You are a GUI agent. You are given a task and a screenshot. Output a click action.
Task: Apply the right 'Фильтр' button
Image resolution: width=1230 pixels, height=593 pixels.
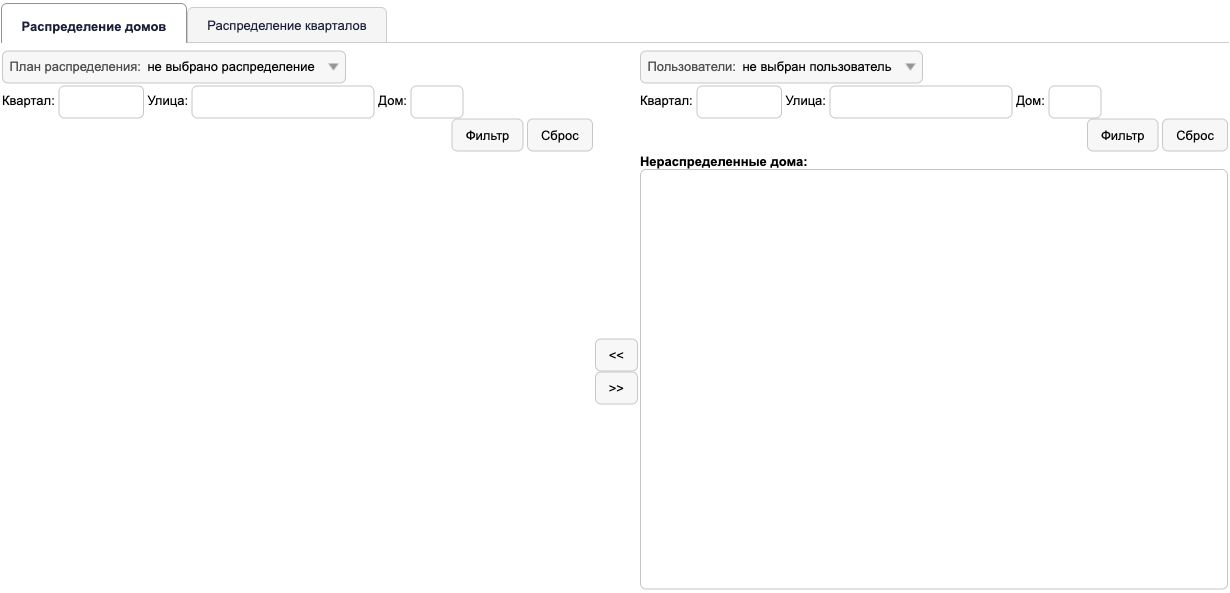[1123, 135]
